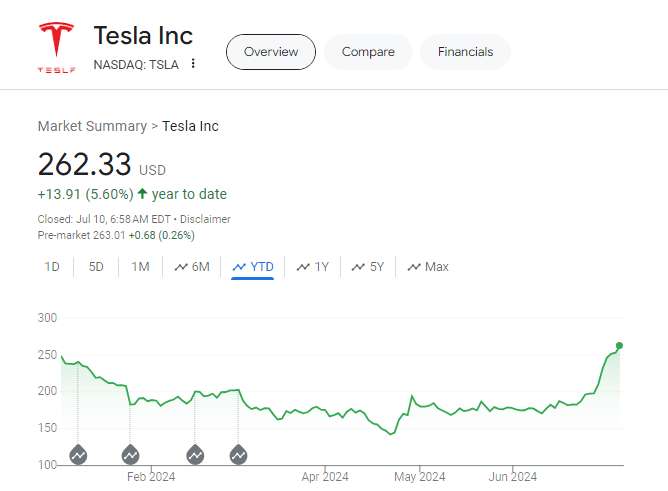Open the Financials tab
This screenshot has height=491, width=668.
coord(465,52)
